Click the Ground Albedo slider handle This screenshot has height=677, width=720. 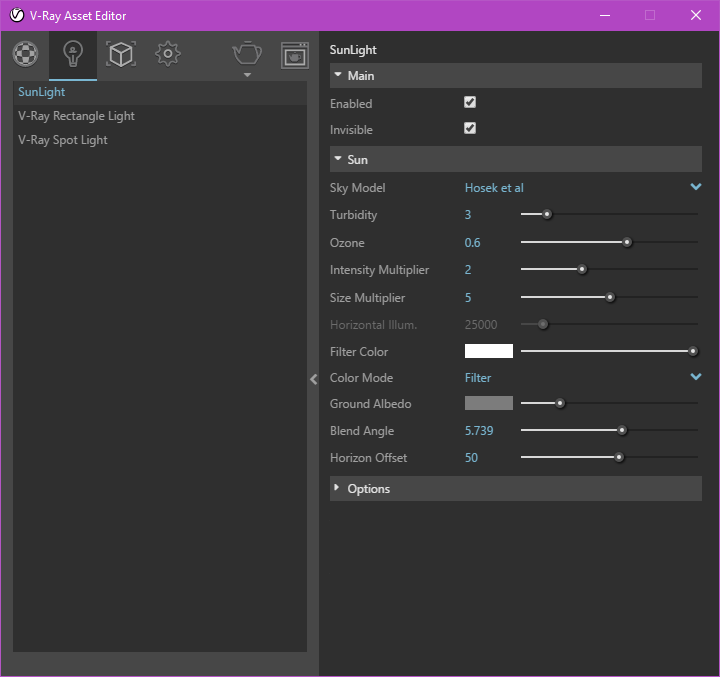tap(560, 403)
